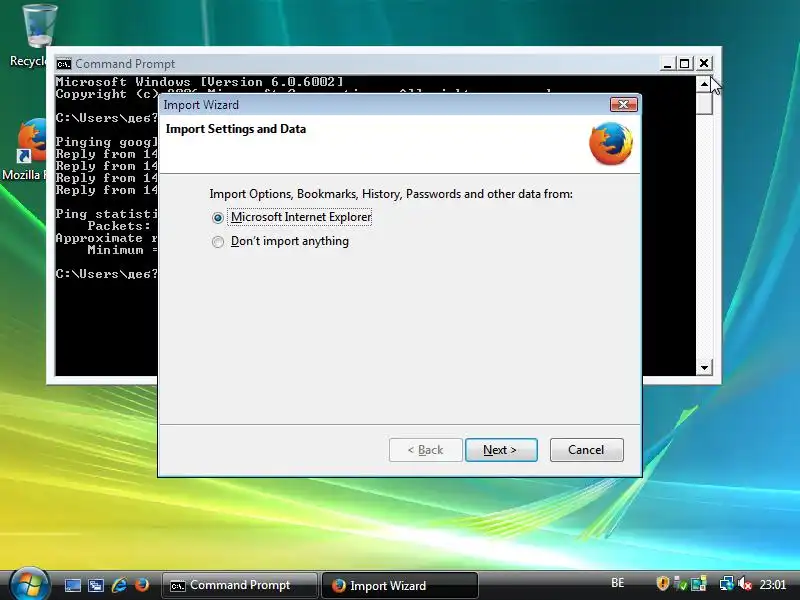This screenshot has height=600, width=800.
Task: Show the clock reading 23:01
Action: click(x=772, y=584)
